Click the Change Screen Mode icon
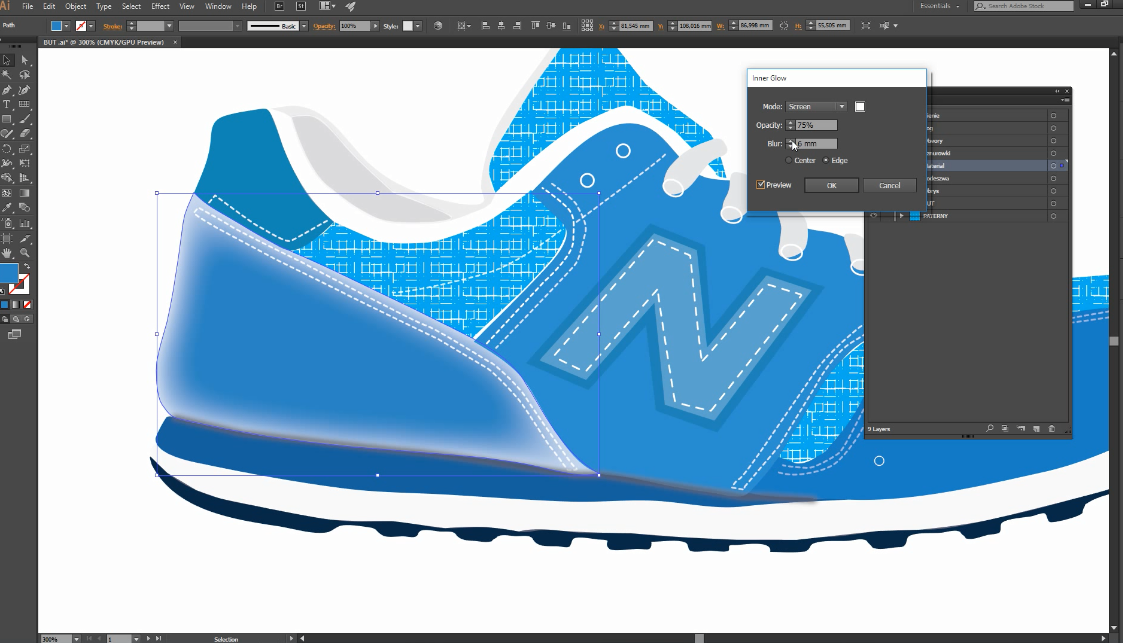This screenshot has width=1123, height=643. point(14,334)
